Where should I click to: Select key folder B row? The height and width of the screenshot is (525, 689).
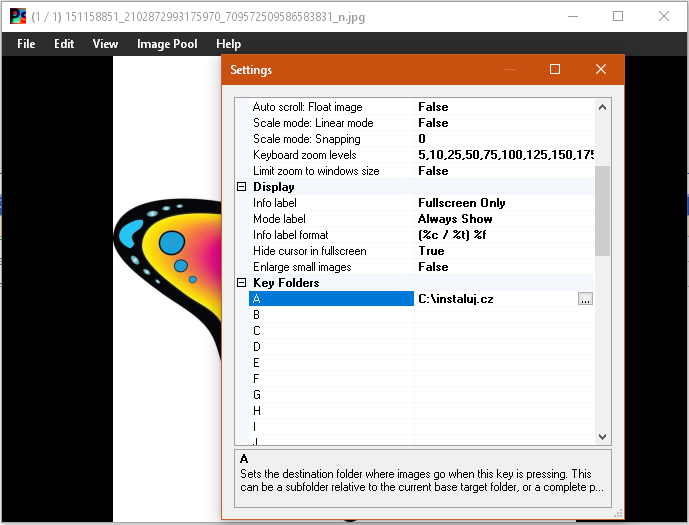click(x=421, y=315)
